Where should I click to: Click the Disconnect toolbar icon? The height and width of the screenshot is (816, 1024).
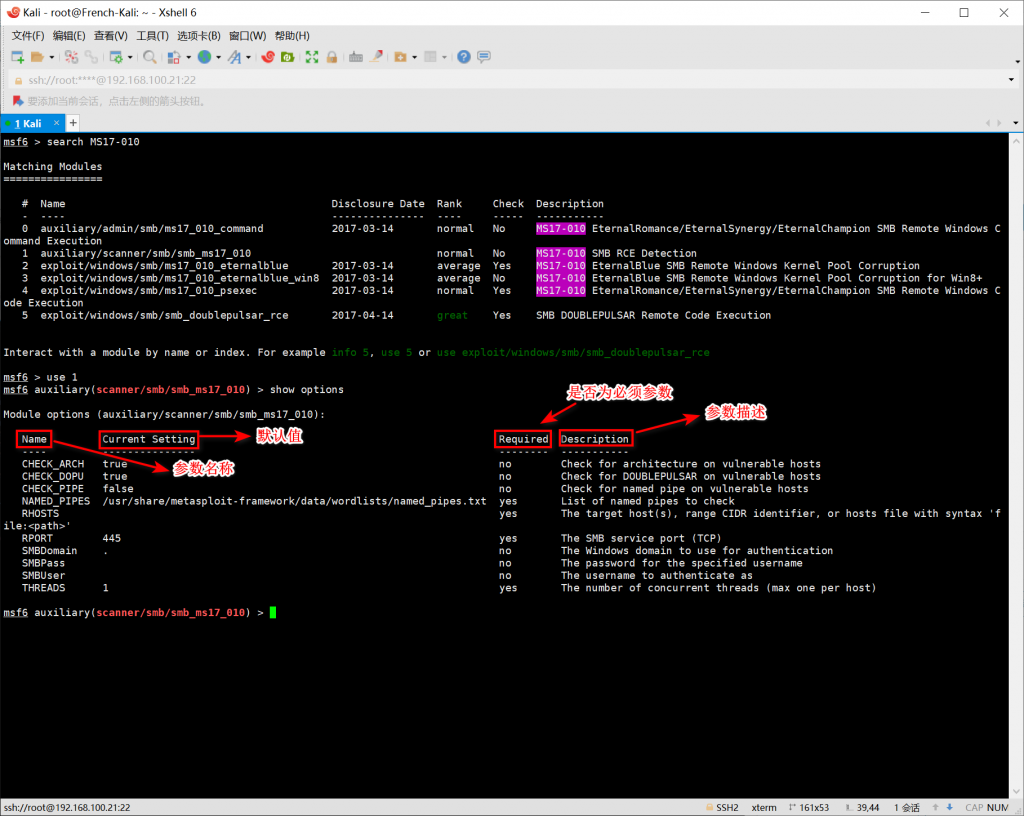(71, 57)
